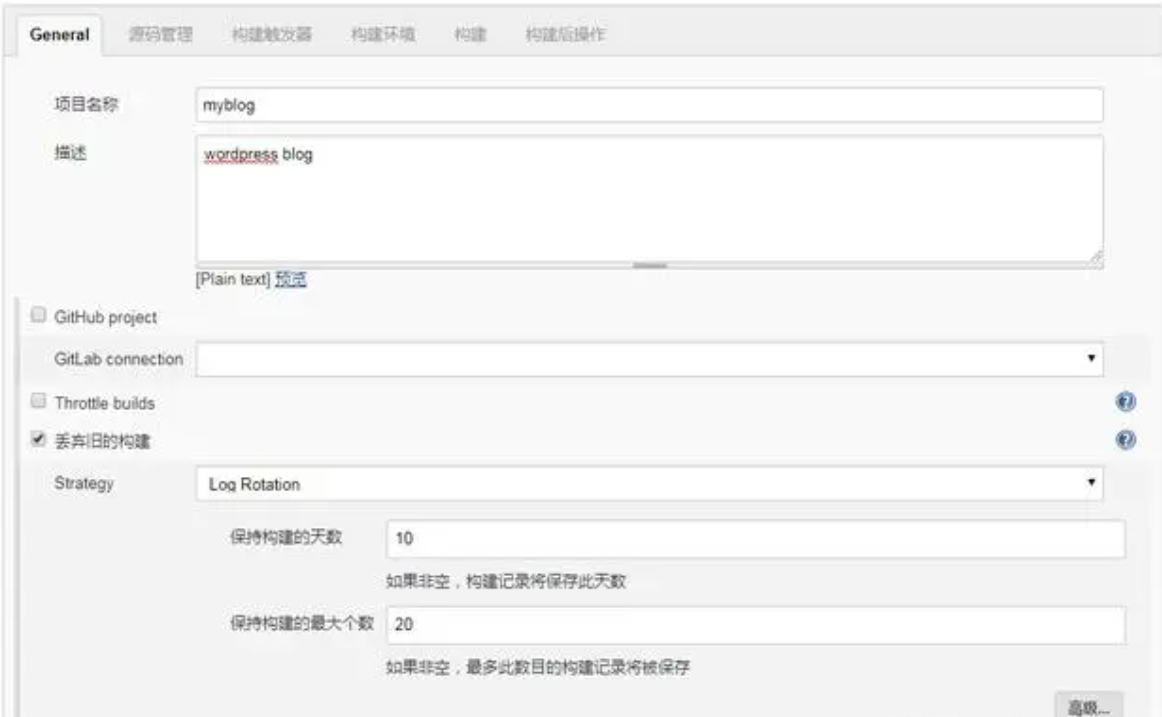The height and width of the screenshot is (717, 1162).
Task: Toggle the Throttle builds checkbox
Action: click(x=39, y=402)
